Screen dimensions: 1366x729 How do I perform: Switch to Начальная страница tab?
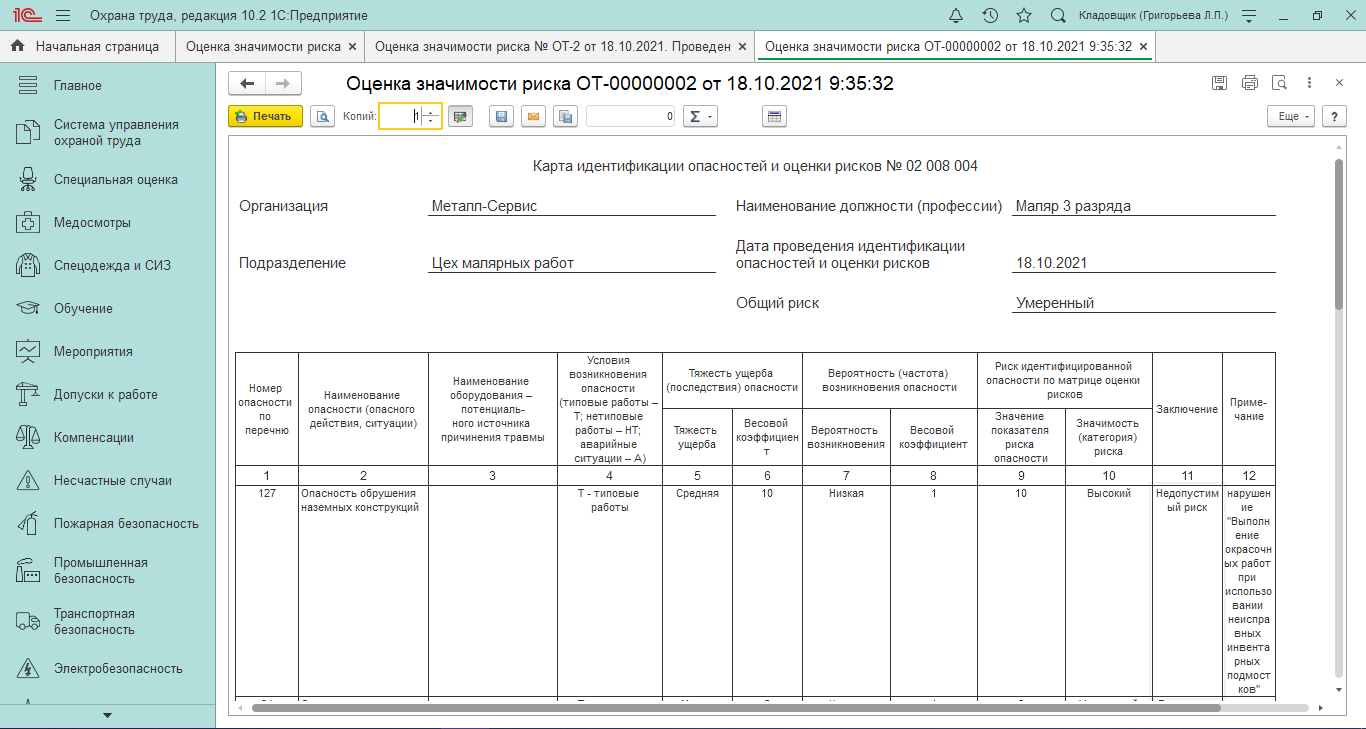(x=87, y=46)
